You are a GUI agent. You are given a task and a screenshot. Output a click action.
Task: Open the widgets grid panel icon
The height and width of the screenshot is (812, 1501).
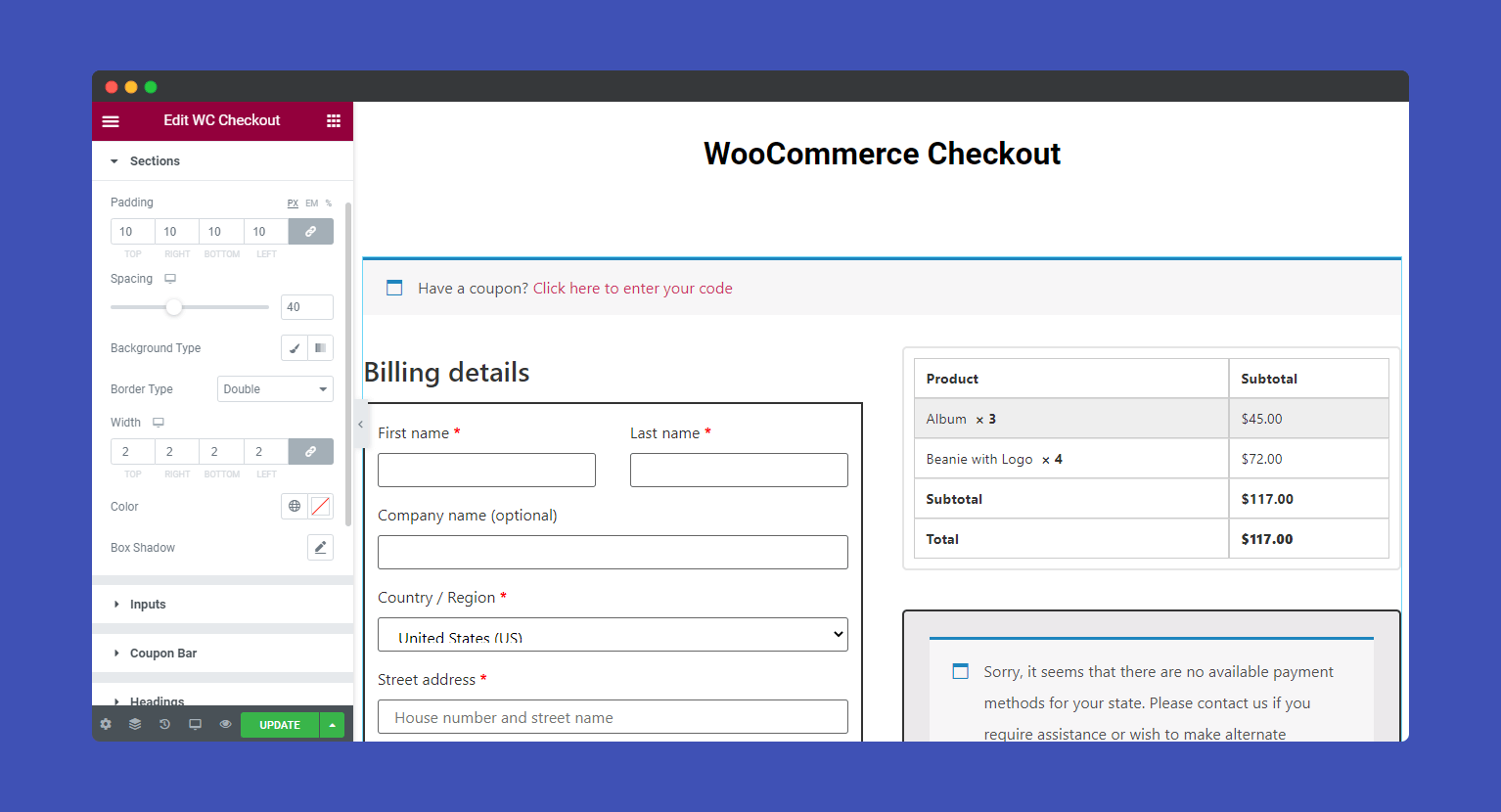(x=334, y=121)
